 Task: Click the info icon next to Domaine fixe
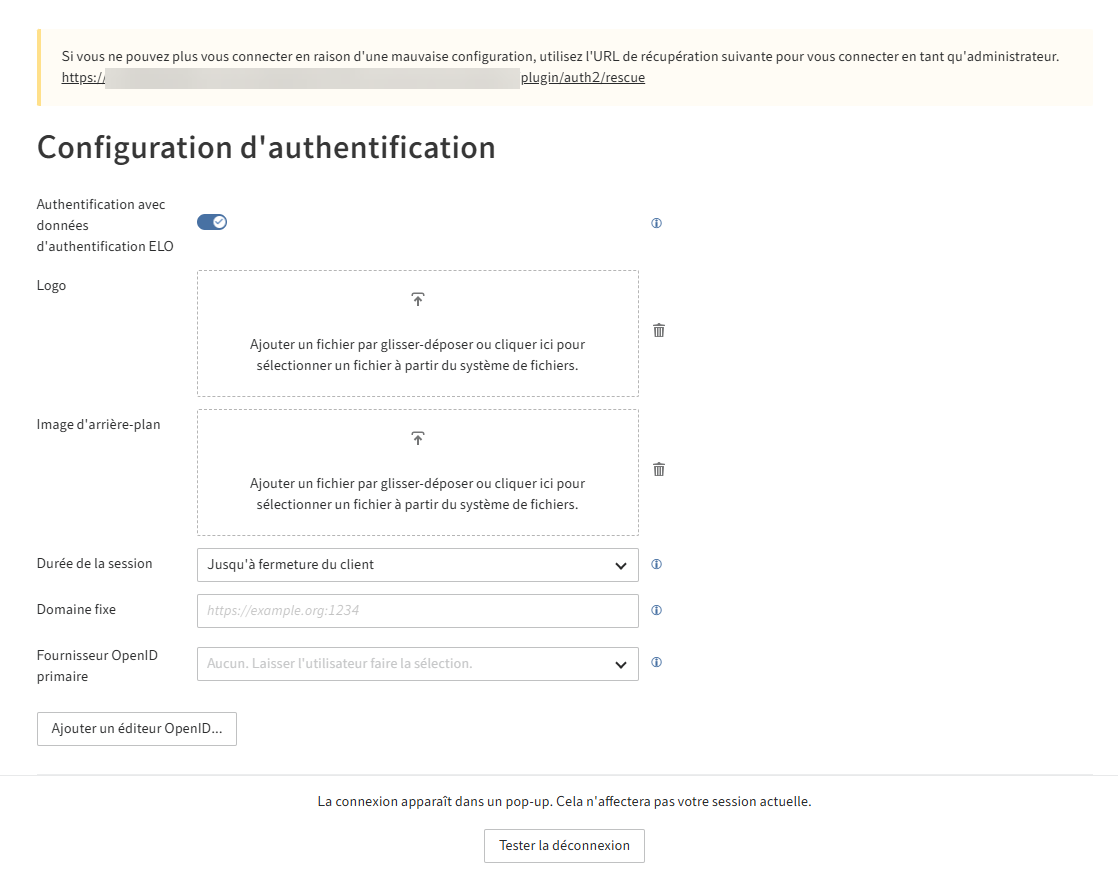click(x=656, y=610)
